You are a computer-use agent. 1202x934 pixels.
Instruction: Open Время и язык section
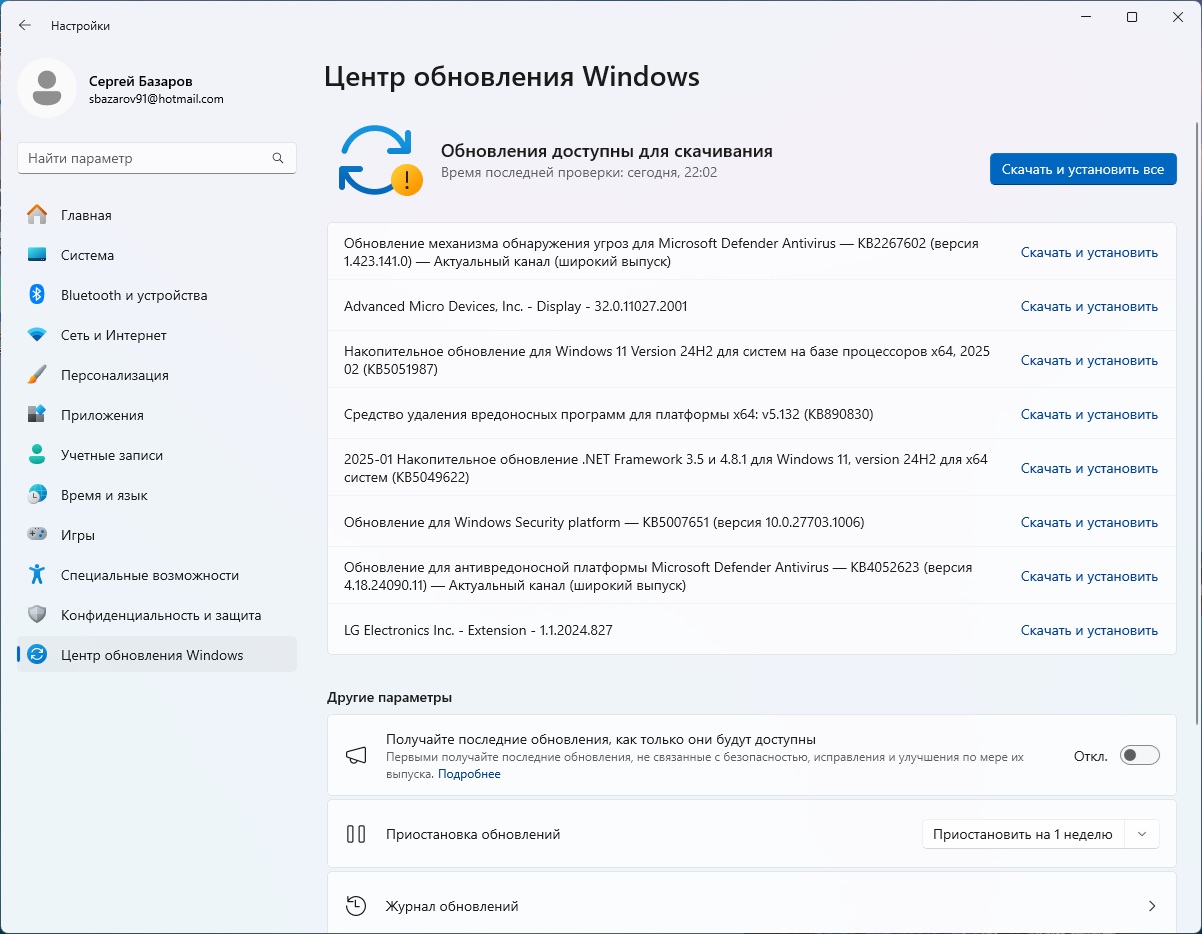tap(157, 495)
